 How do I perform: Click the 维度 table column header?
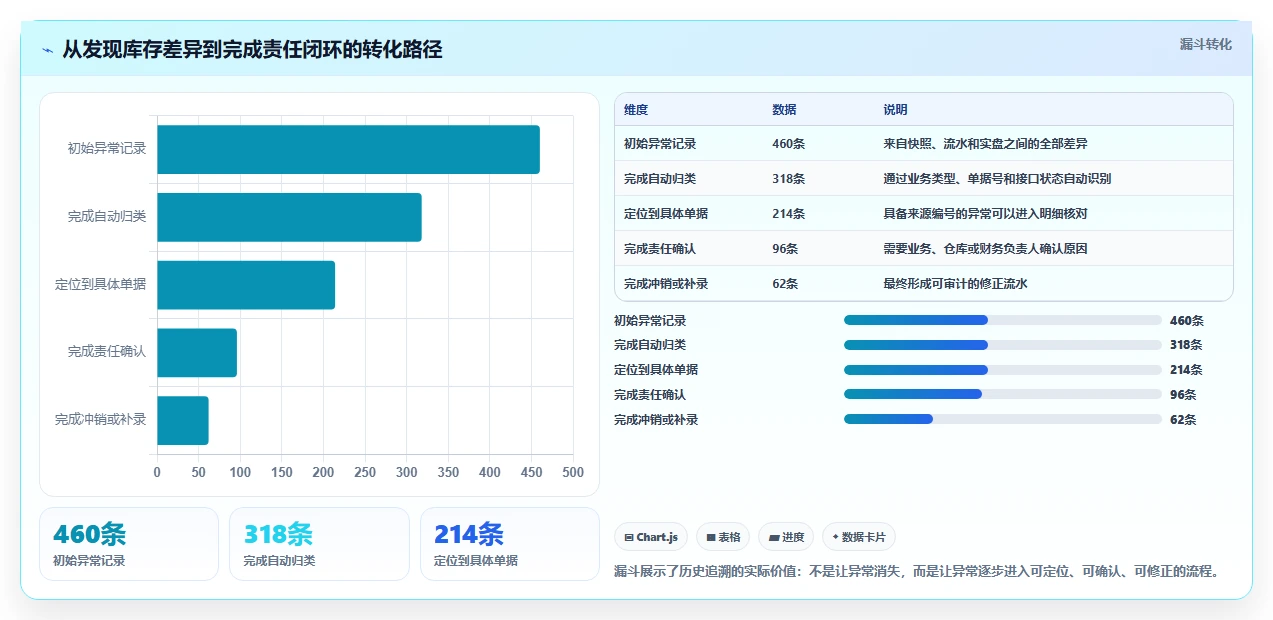[636, 110]
